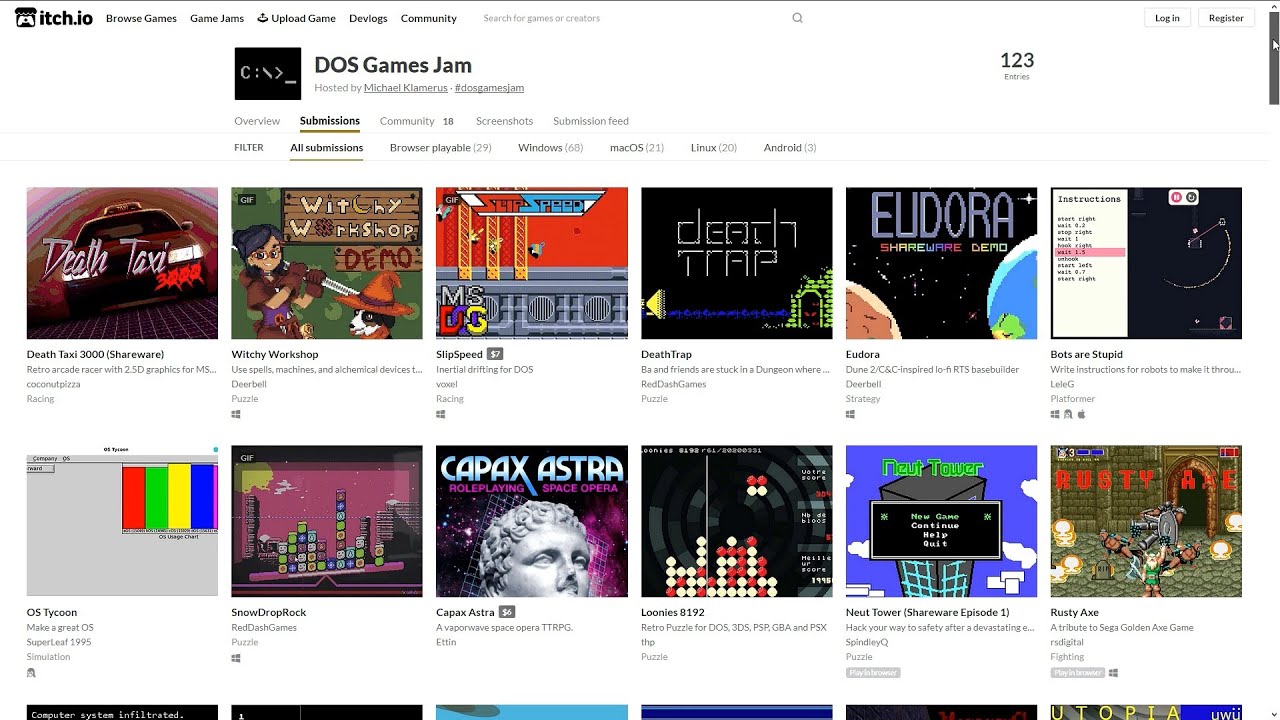The image size is (1280, 720).
Task: Open DeathTrap game thumbnail
Action: 737,263
